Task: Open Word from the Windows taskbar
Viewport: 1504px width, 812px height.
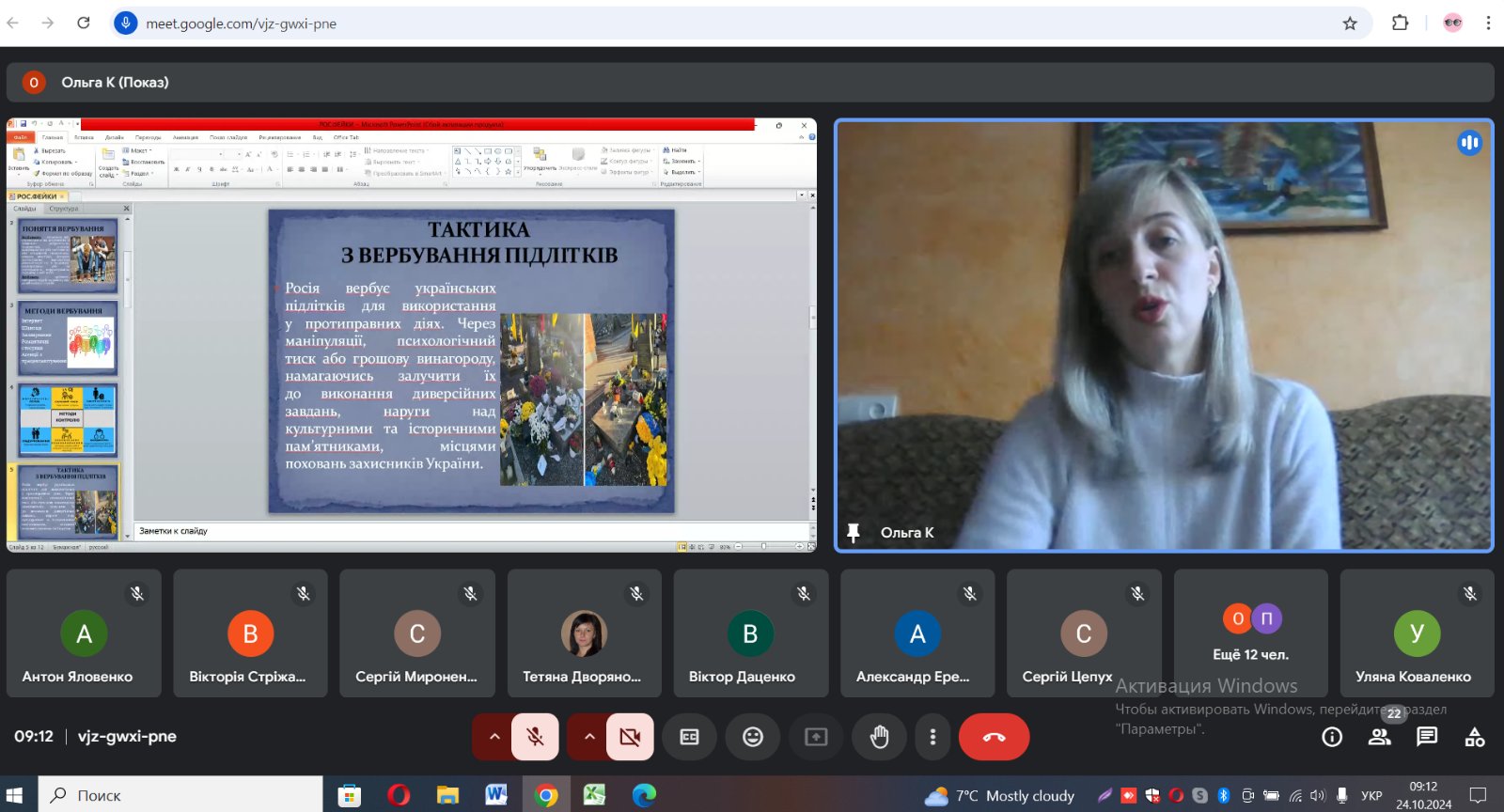Action: click(x=495, y=795)
